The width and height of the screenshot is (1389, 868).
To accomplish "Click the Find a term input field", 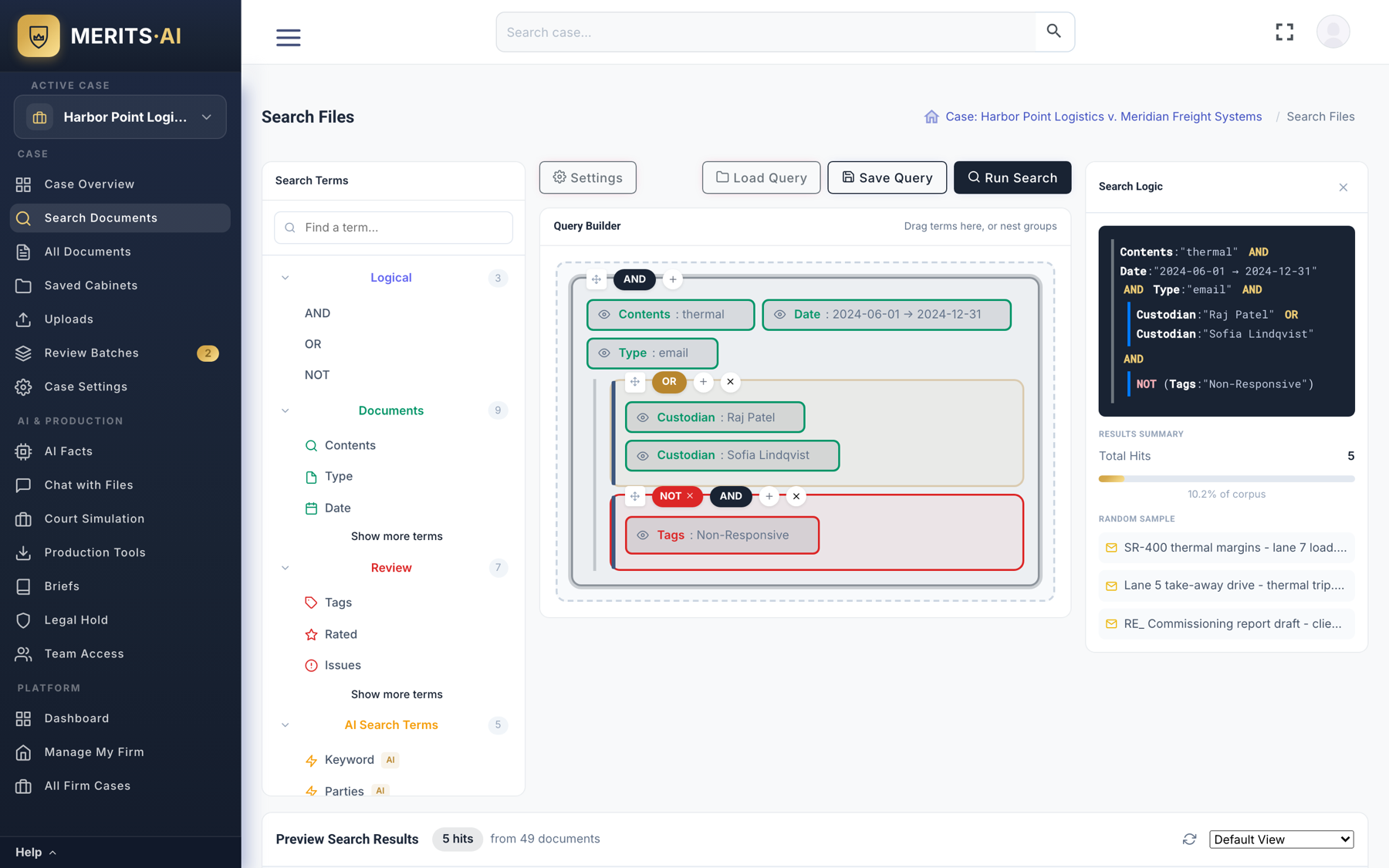I will [x=394, y=228].
